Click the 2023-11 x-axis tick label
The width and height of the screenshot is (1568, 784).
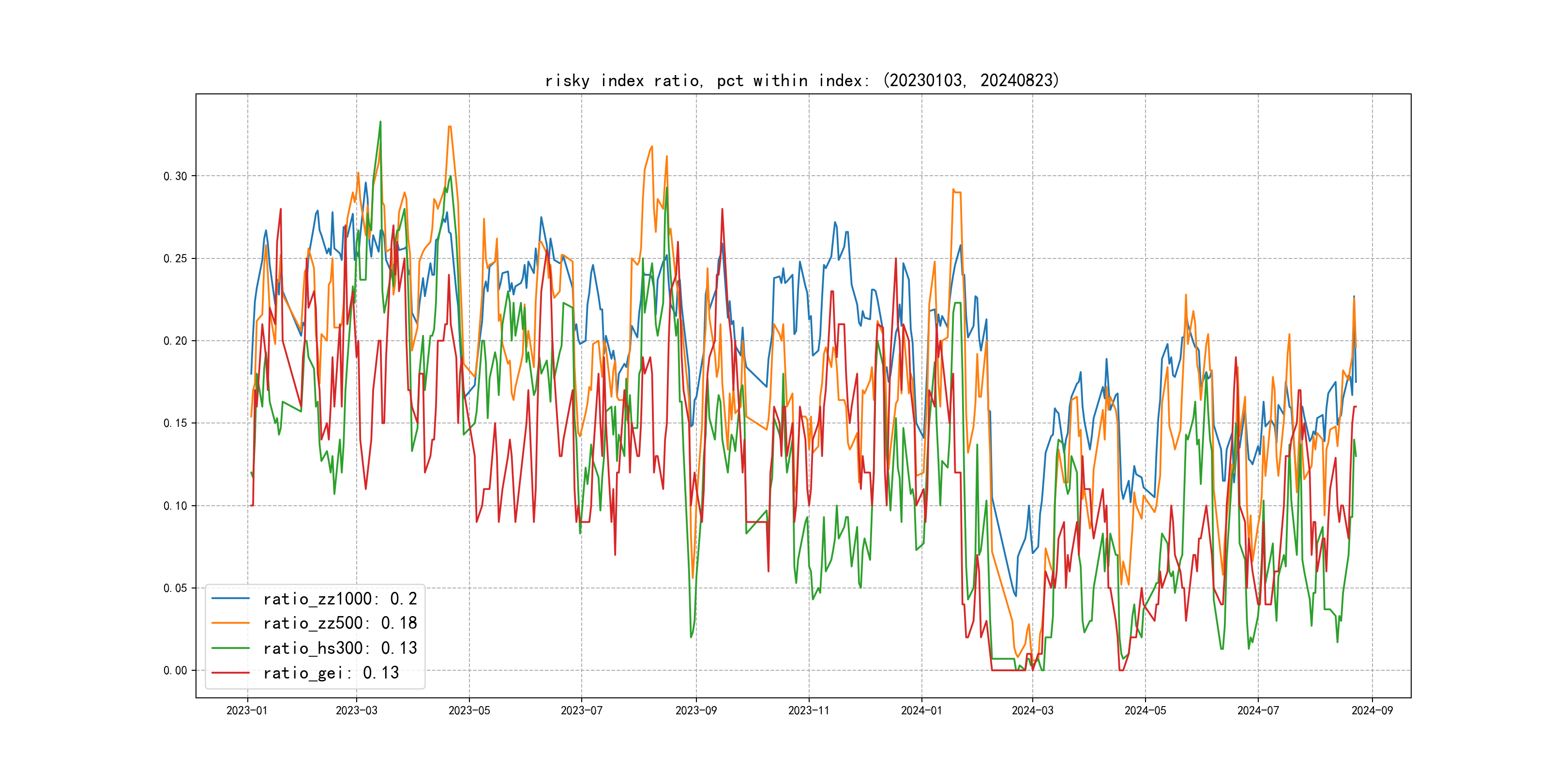tap(808, 710)
